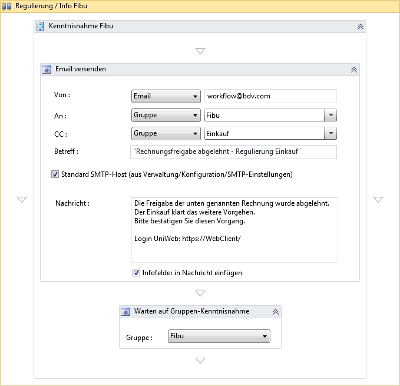
Task: Select the Warten auf Gruppen-Kenntnisnahme header title
Action: [x=192, y=311]
